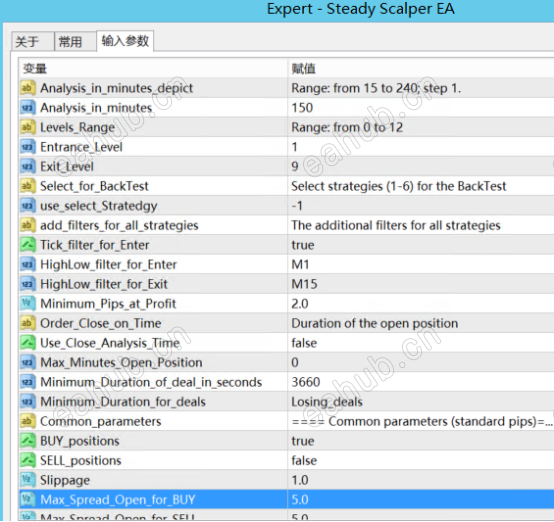Select the Slippage variable name
This screenshot has width=554, height=522.
65,480
